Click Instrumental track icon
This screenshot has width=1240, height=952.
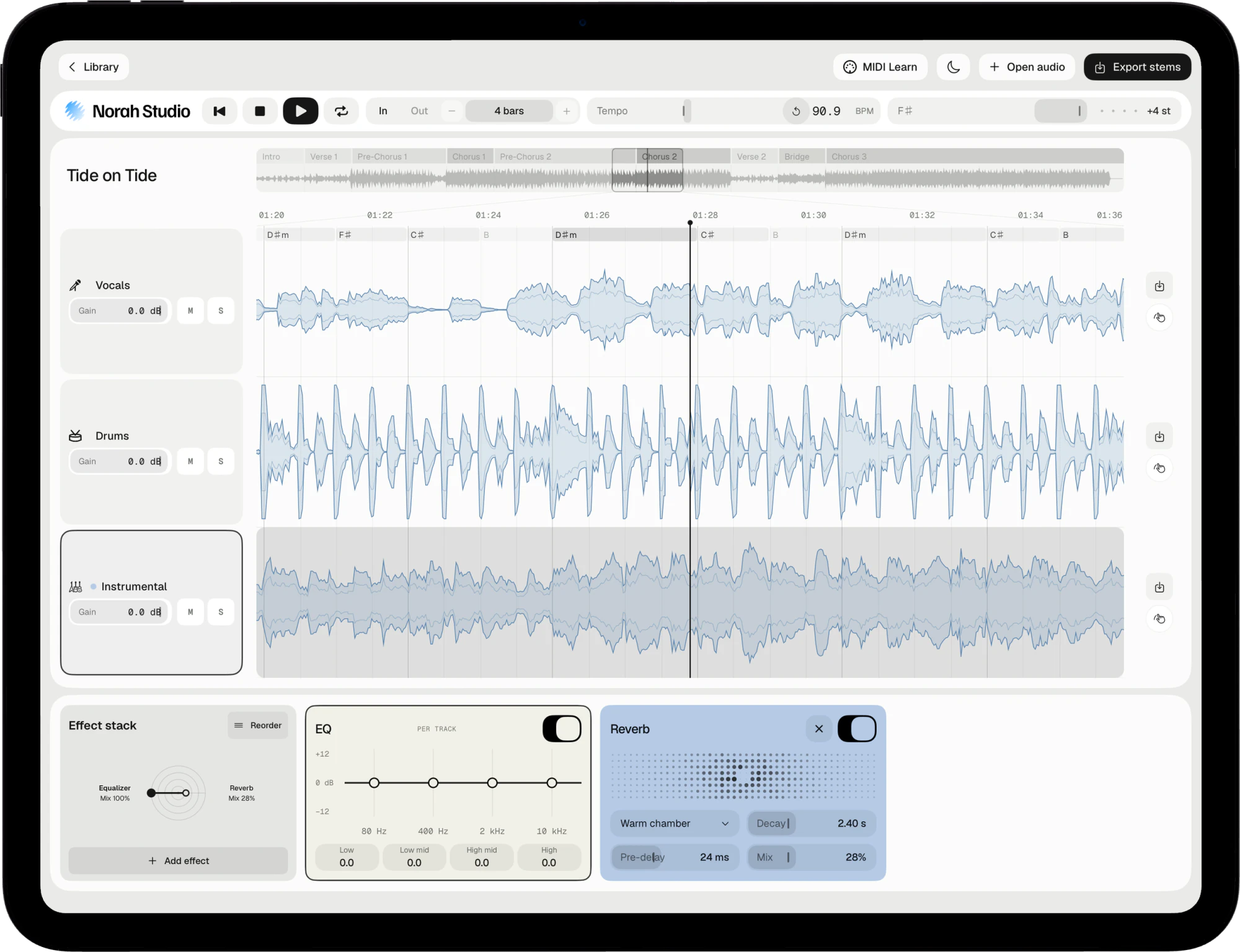pos(75,586)
